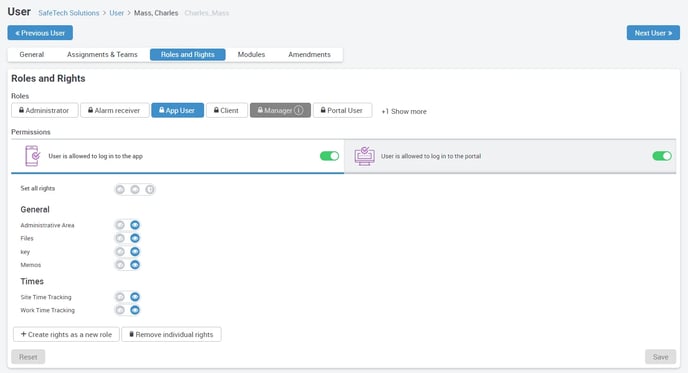The width and height of the screenshot is (688, 373).
Task: Click the General section heading
Action: pyautogui.click(x=35, y=209)
